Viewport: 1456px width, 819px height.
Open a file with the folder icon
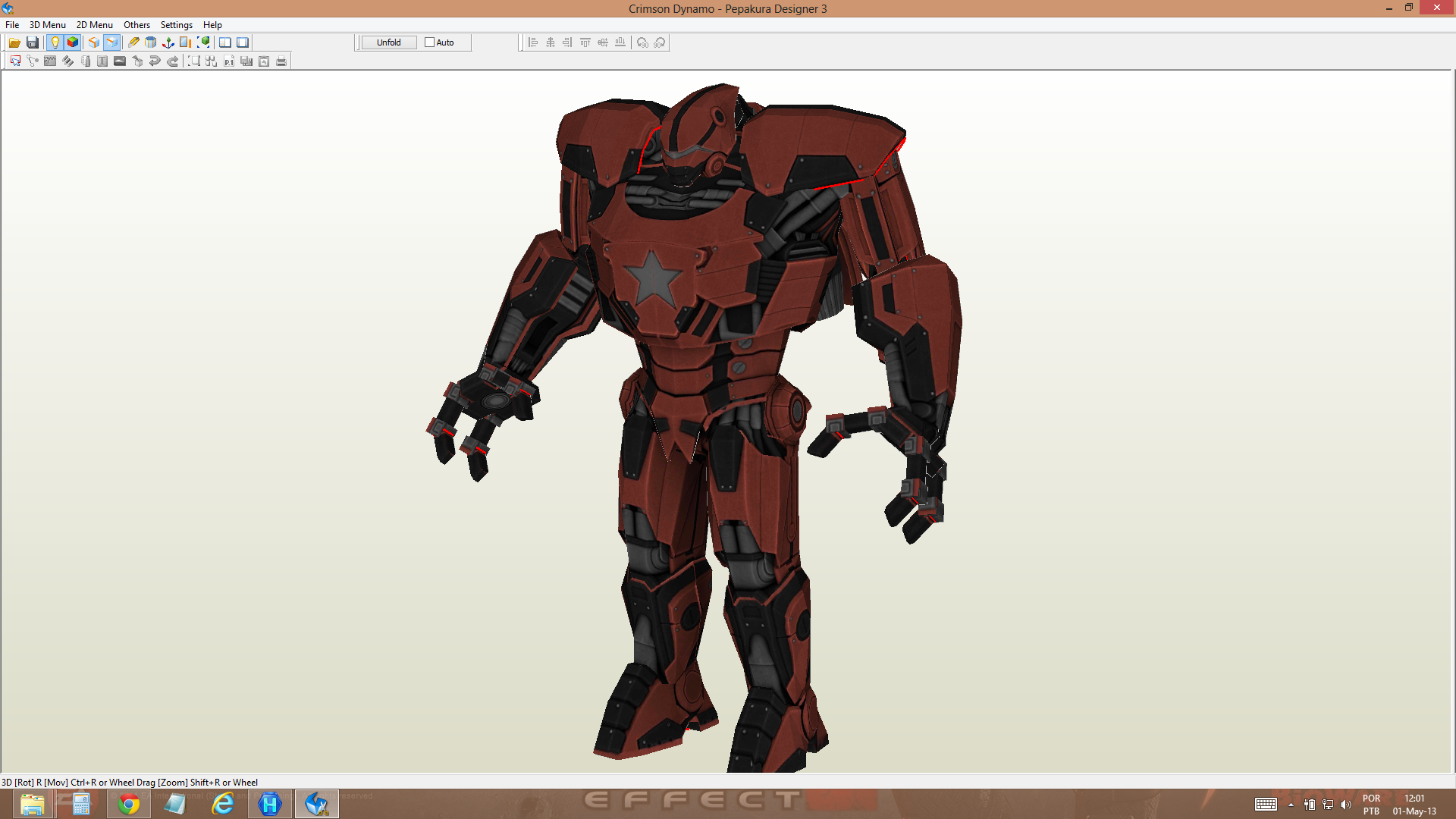point(14,42)
